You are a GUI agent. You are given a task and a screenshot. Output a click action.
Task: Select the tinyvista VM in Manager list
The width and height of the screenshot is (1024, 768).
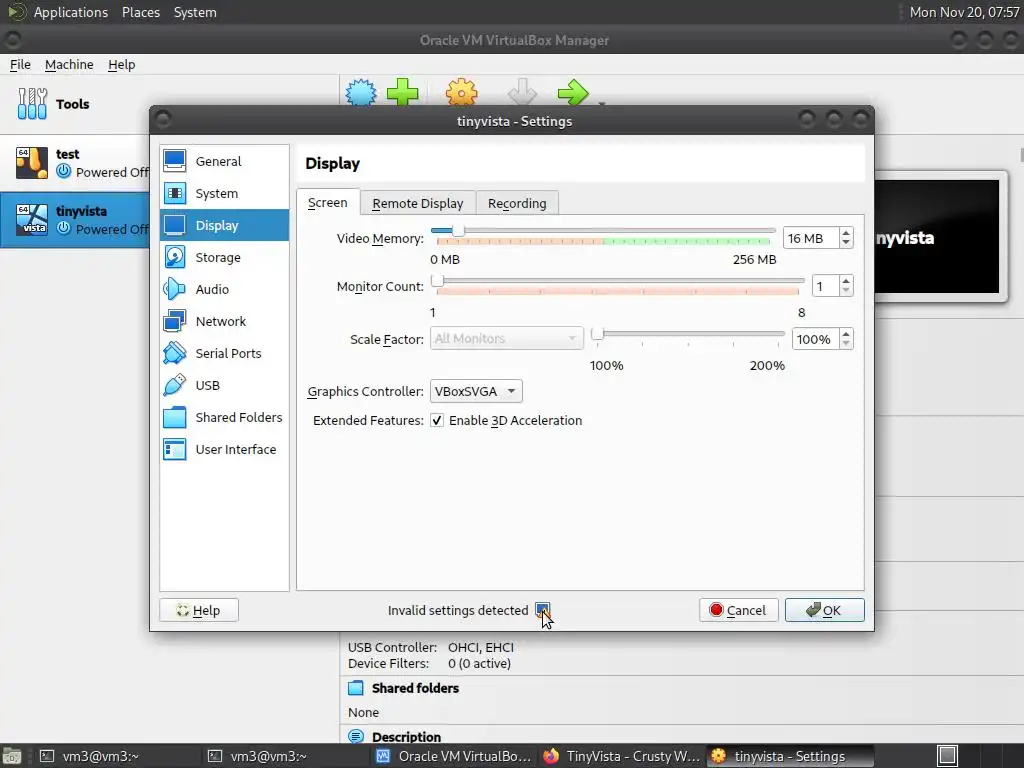pos(75,220)
